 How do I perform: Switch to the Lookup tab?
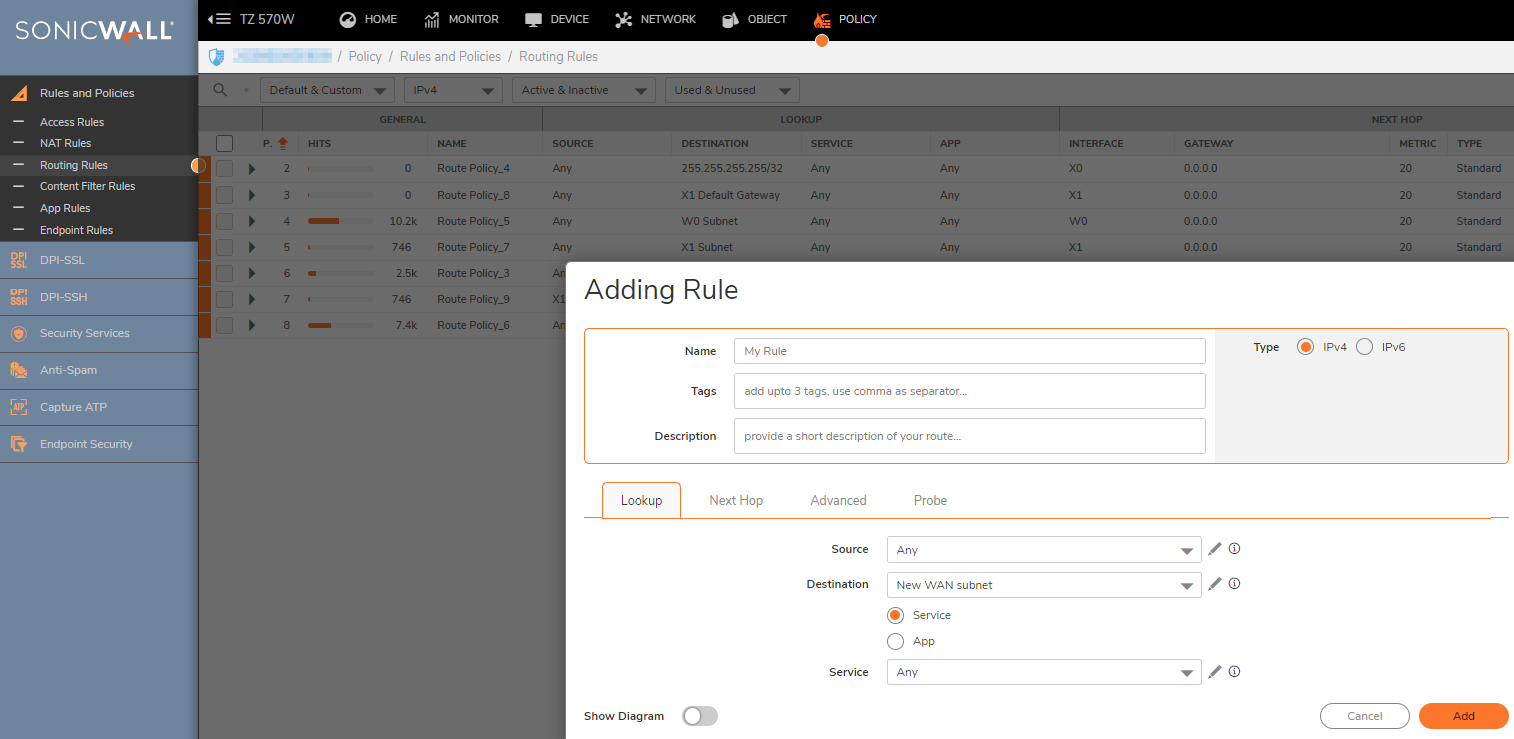click(x=641, y=500)
